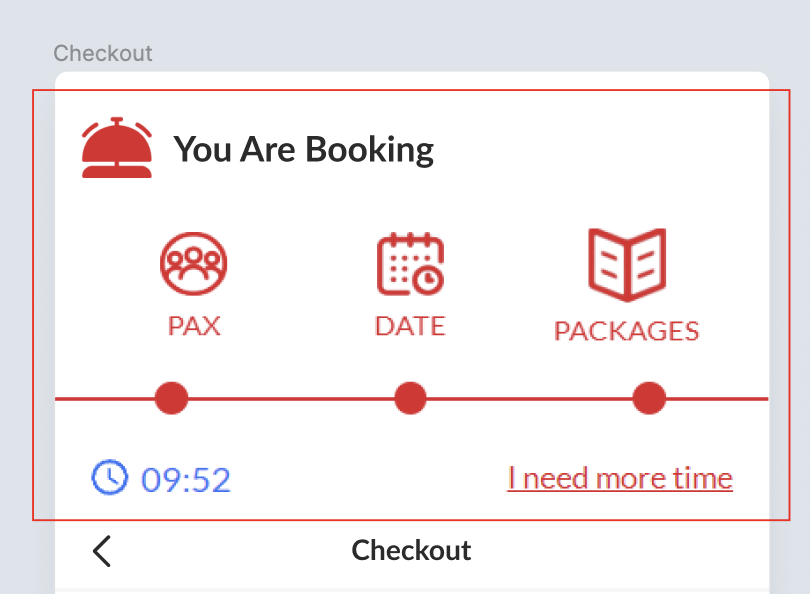Image resolution: width=810 pixels, height=594 pixels.
Task: Click the progress dot under DATE
Action: pyautogui.click(x=410, y=398)
